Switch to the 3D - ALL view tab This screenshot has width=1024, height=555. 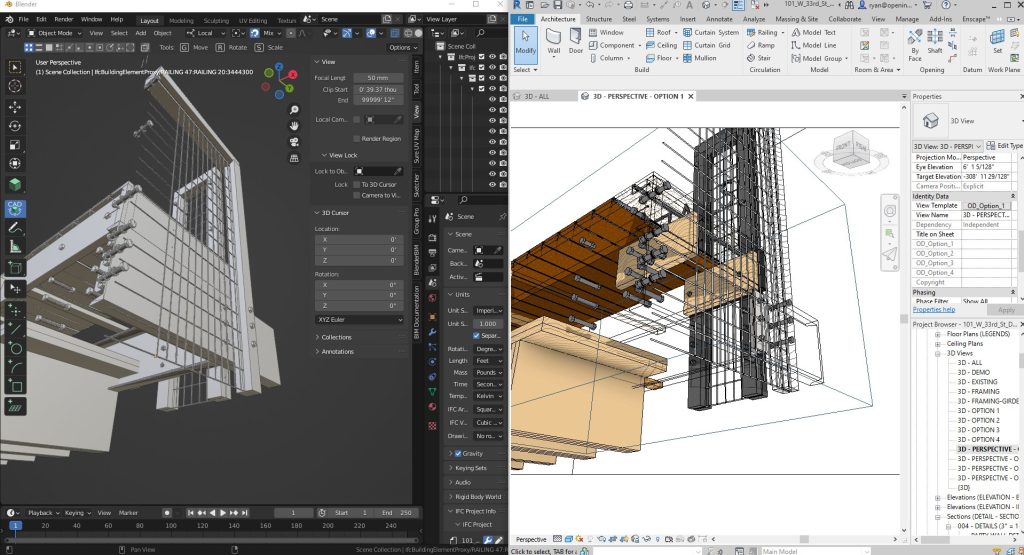(536, 96)
